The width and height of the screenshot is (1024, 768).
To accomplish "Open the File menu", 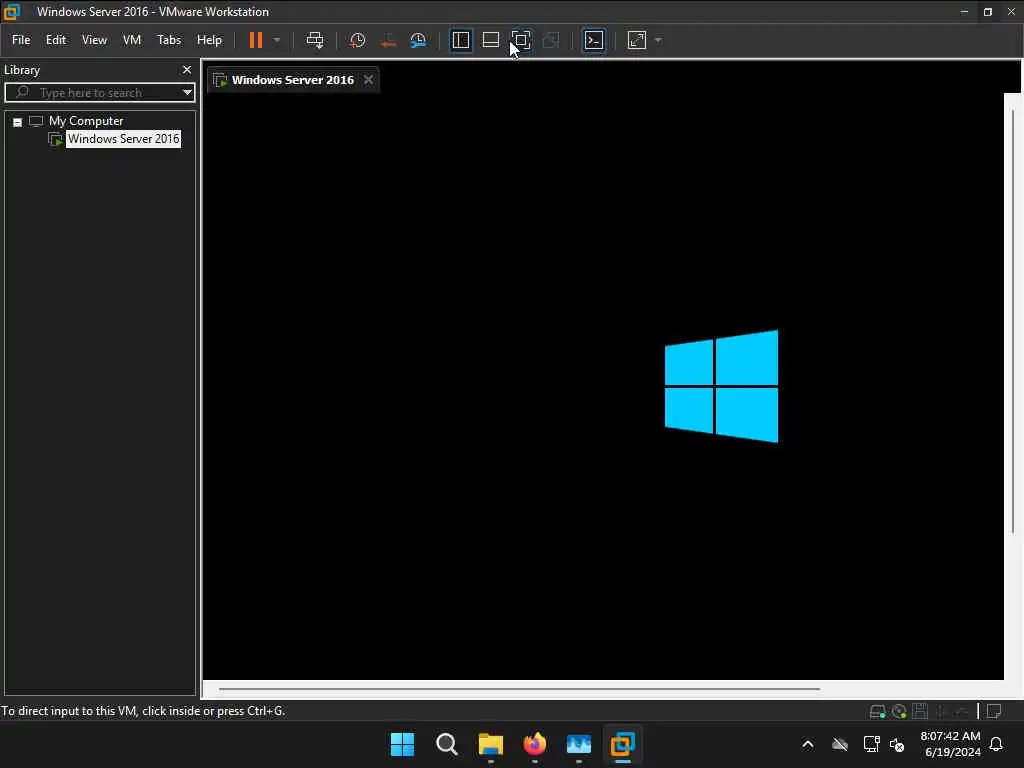I will (x=21, y=40).
